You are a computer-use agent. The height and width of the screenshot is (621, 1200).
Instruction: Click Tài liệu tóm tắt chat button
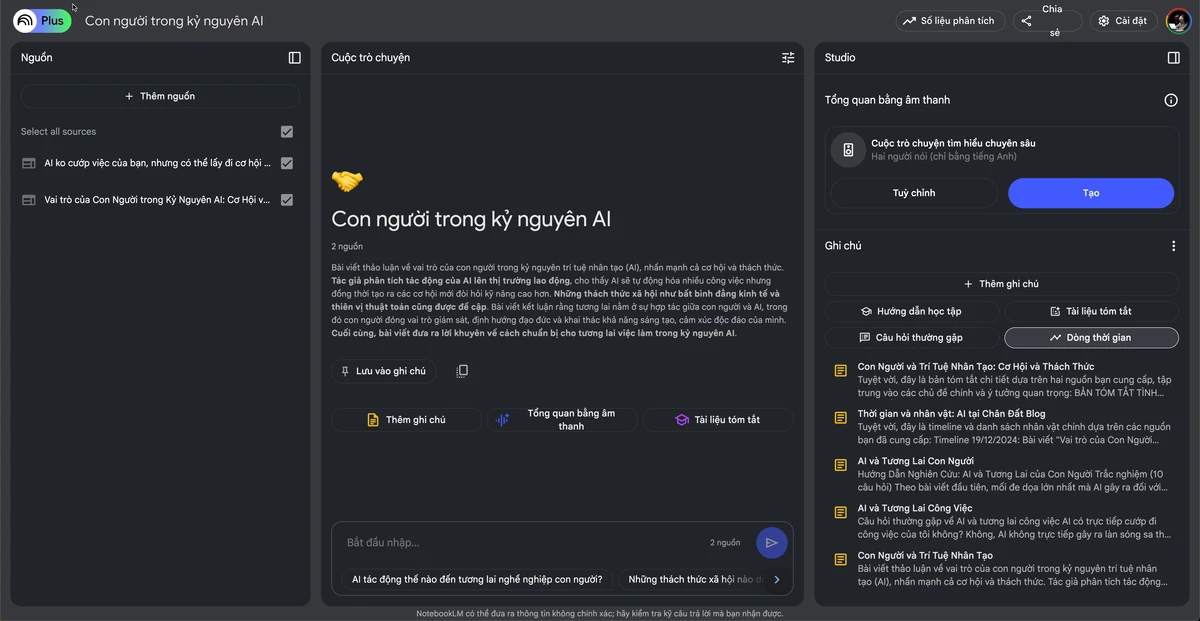click(x=718, y=420)
